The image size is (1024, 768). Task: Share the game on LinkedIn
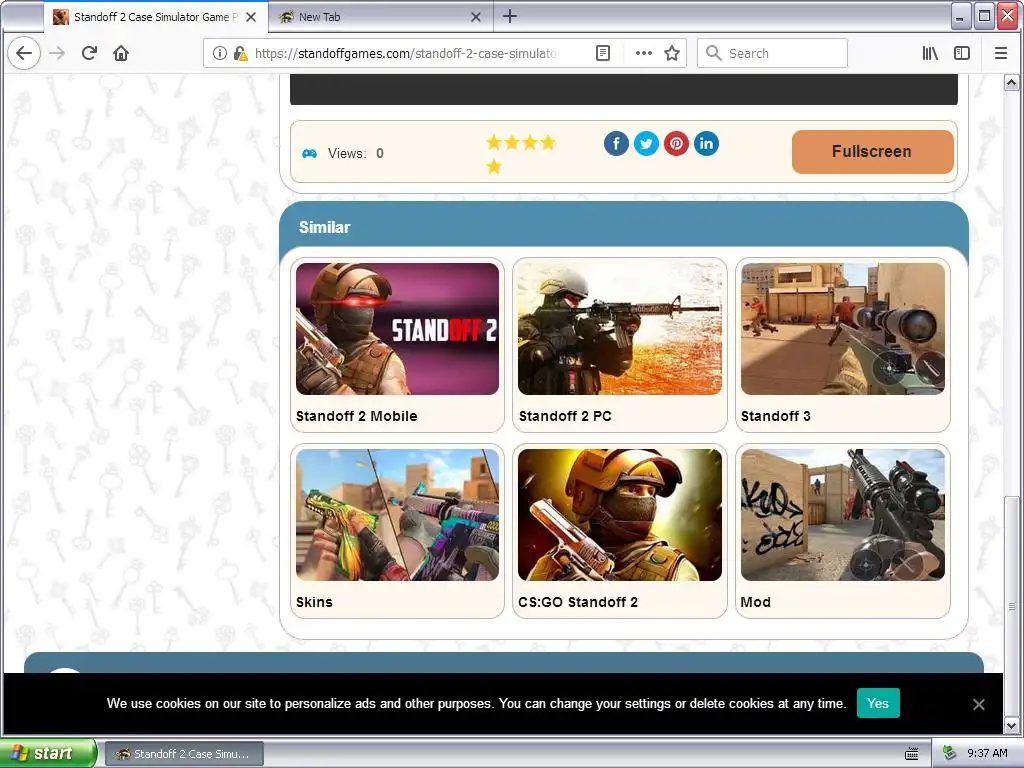(x=706, y=143)
